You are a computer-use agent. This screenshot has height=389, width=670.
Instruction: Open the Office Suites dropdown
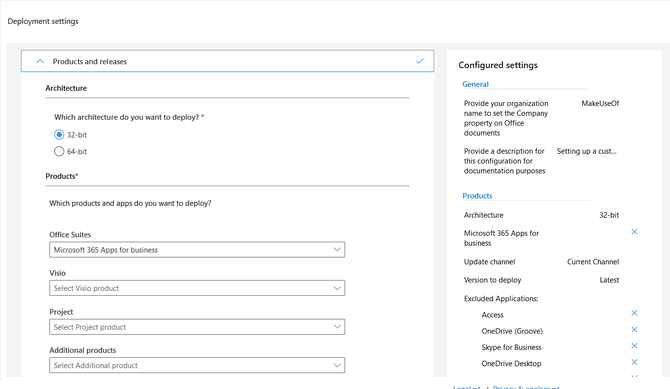pos(197,250)
